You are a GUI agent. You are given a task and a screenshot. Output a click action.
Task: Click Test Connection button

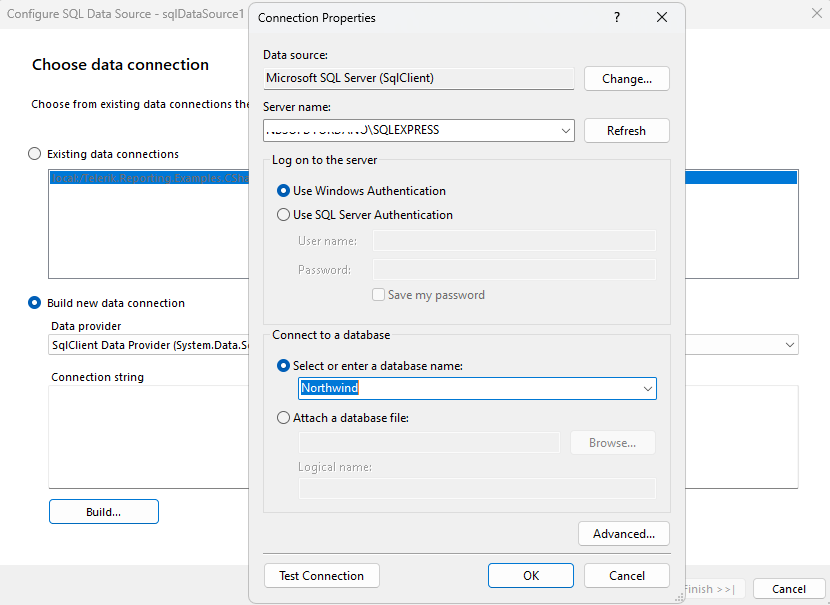click(x=322, y=576)
